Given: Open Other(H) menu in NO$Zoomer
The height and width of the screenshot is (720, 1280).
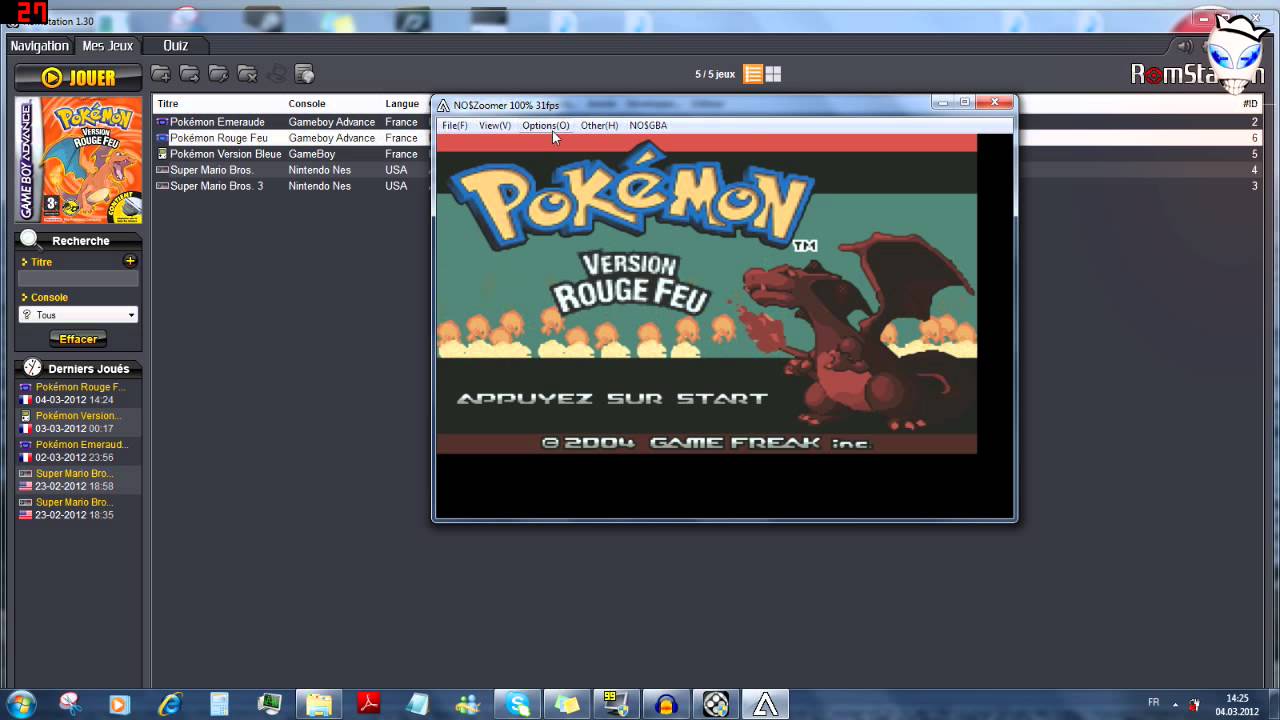Looking at the screenshot, I should 599,125.
